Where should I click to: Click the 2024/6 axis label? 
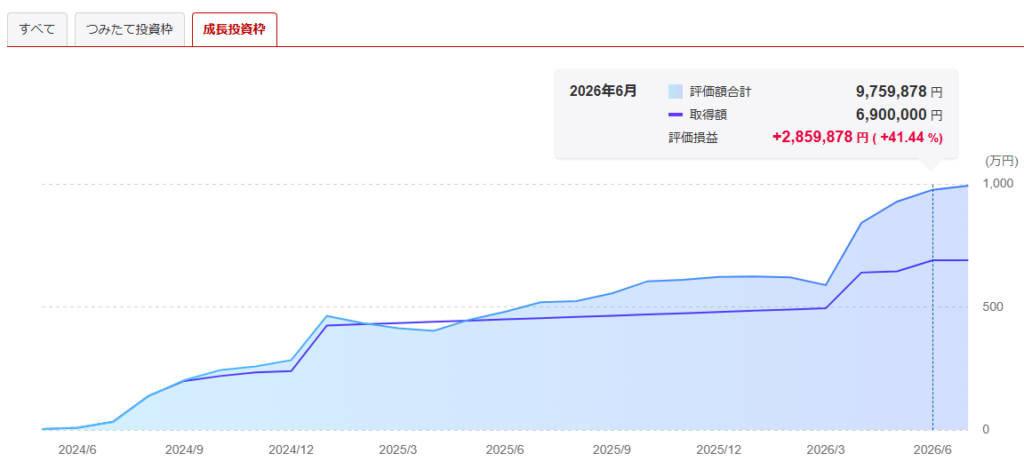pyautogui.click(x=77, y=451)
